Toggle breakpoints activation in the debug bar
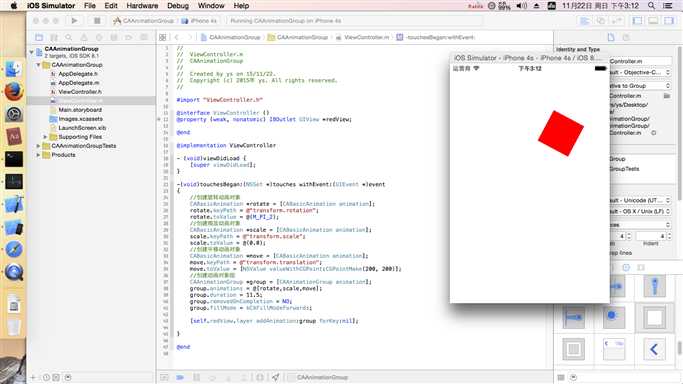Image resolution: width=683 pixels, height=384 pixels. pyautogui.click(x=180, y=377)
